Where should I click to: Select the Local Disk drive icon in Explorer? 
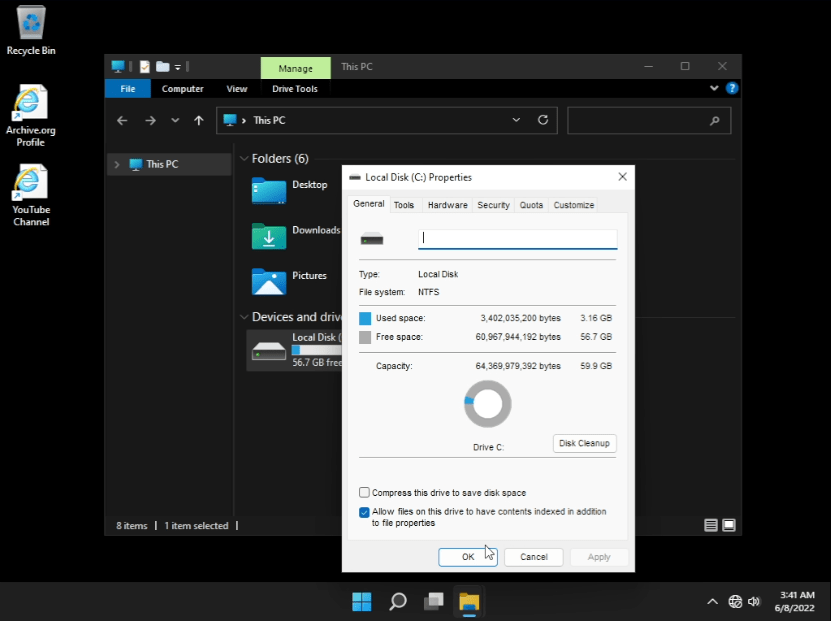coord(269,351)
